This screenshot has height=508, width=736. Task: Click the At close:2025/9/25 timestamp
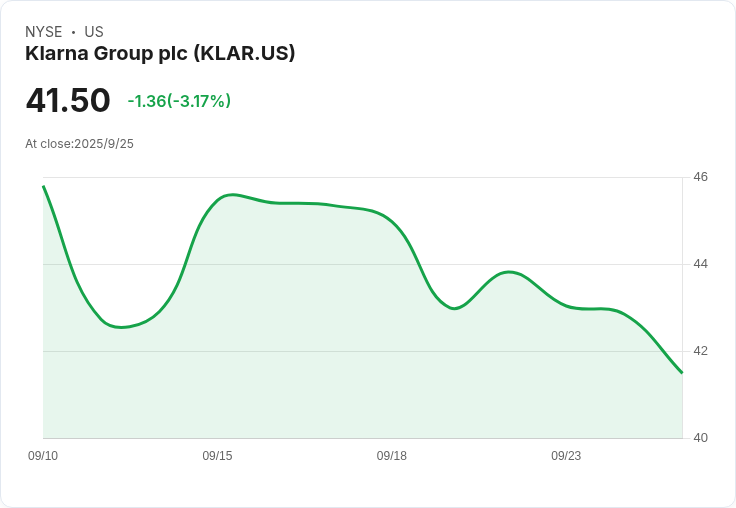pyautogui.click(x=79, y=144)
